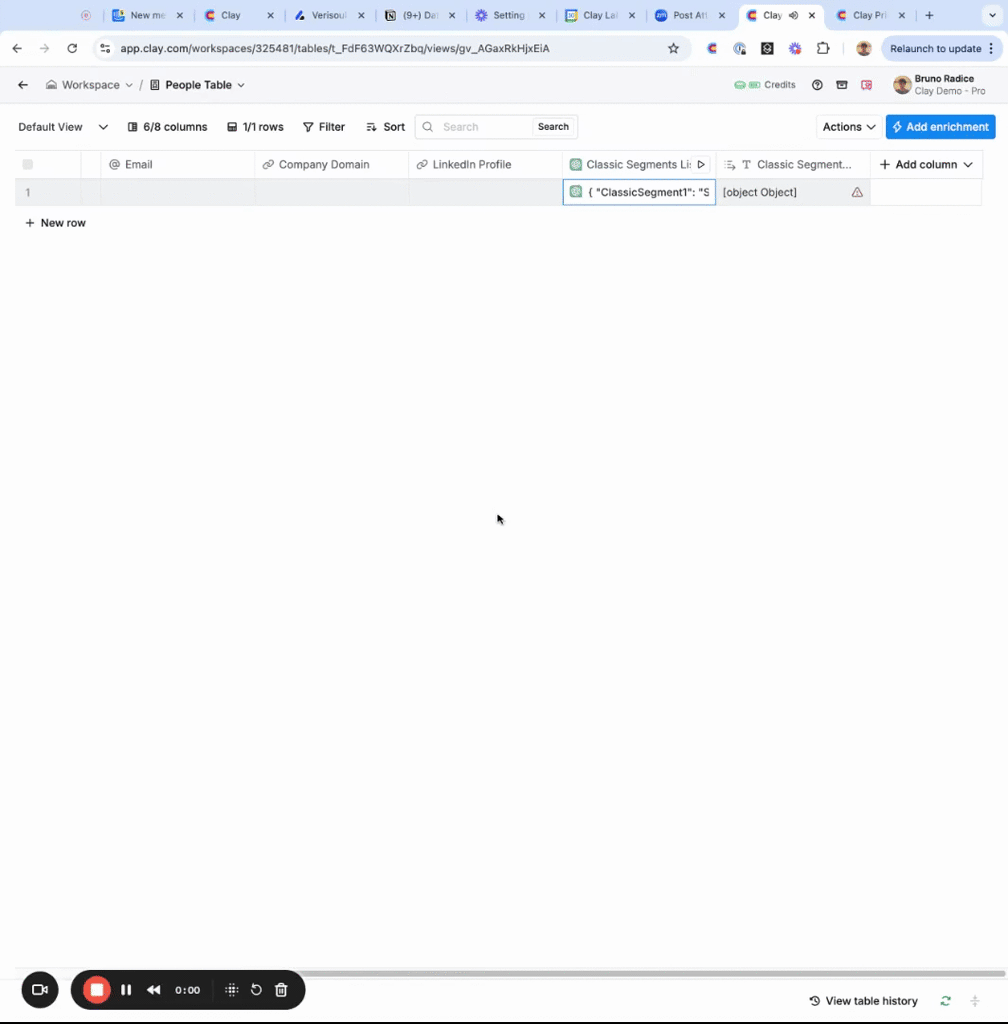This screenshot has height=1024, width=1008.
Task: Open the Filter menu in table toolbar
Action: [324, 127]
